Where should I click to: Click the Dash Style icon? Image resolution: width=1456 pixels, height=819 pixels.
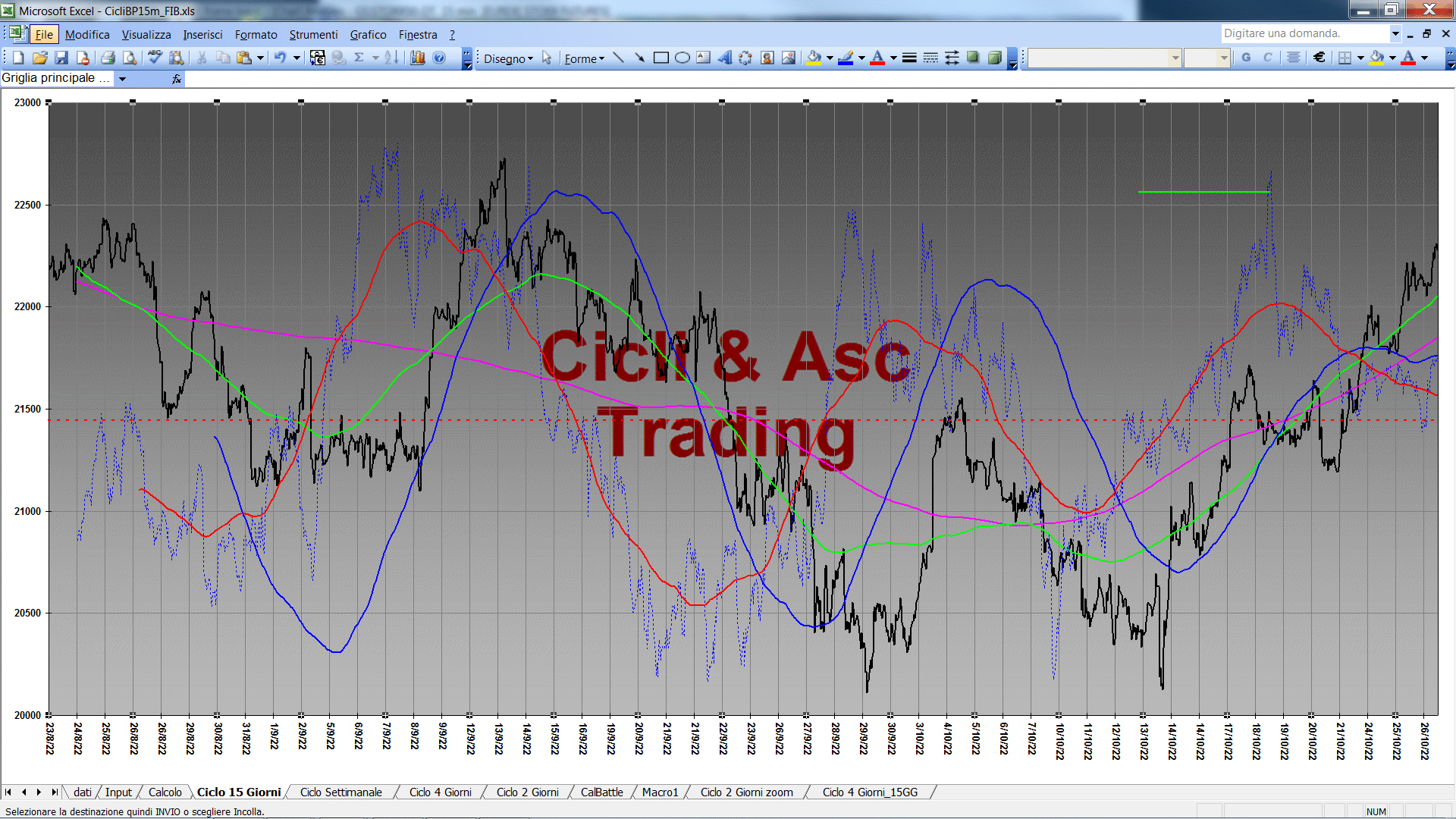tap(930, 58)
